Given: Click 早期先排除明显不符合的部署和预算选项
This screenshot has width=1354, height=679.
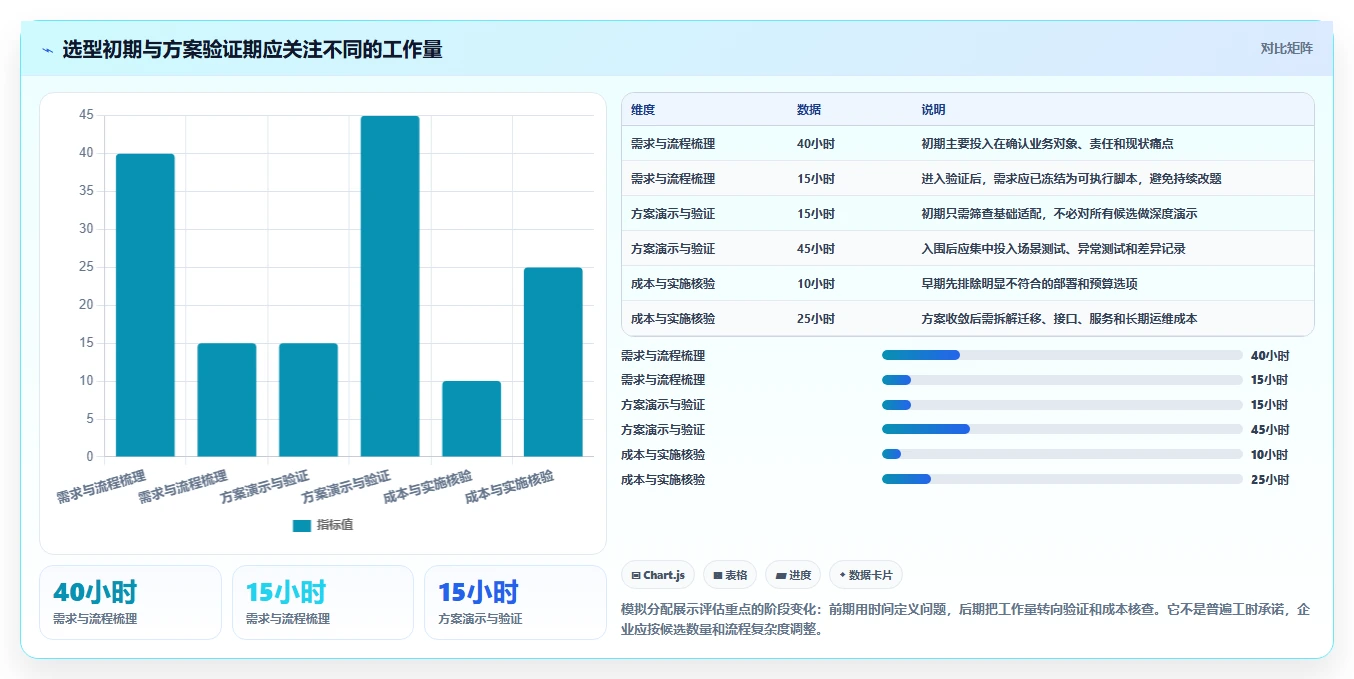Looking at the screenshot, I should (x=1029, y=284).
